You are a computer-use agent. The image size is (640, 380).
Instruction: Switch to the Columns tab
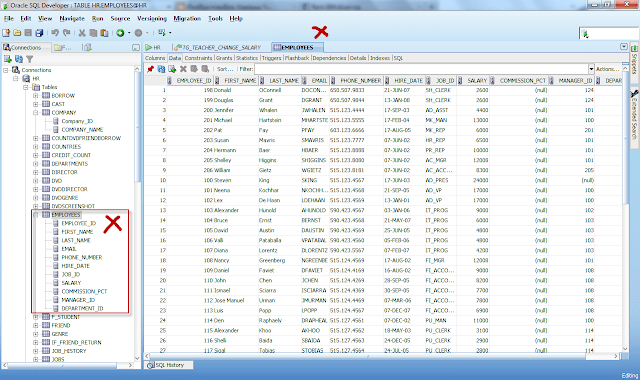pyautogui.click(x=155, y=58)
